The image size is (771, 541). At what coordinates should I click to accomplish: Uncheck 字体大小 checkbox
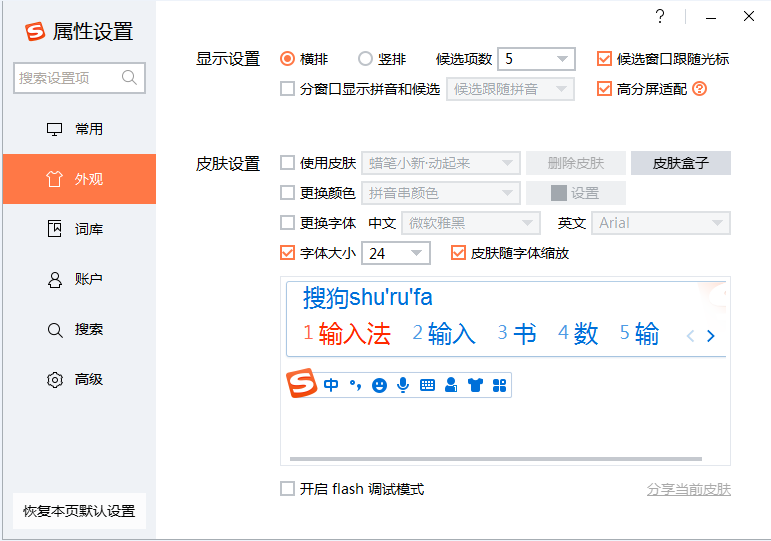(287, 253)
